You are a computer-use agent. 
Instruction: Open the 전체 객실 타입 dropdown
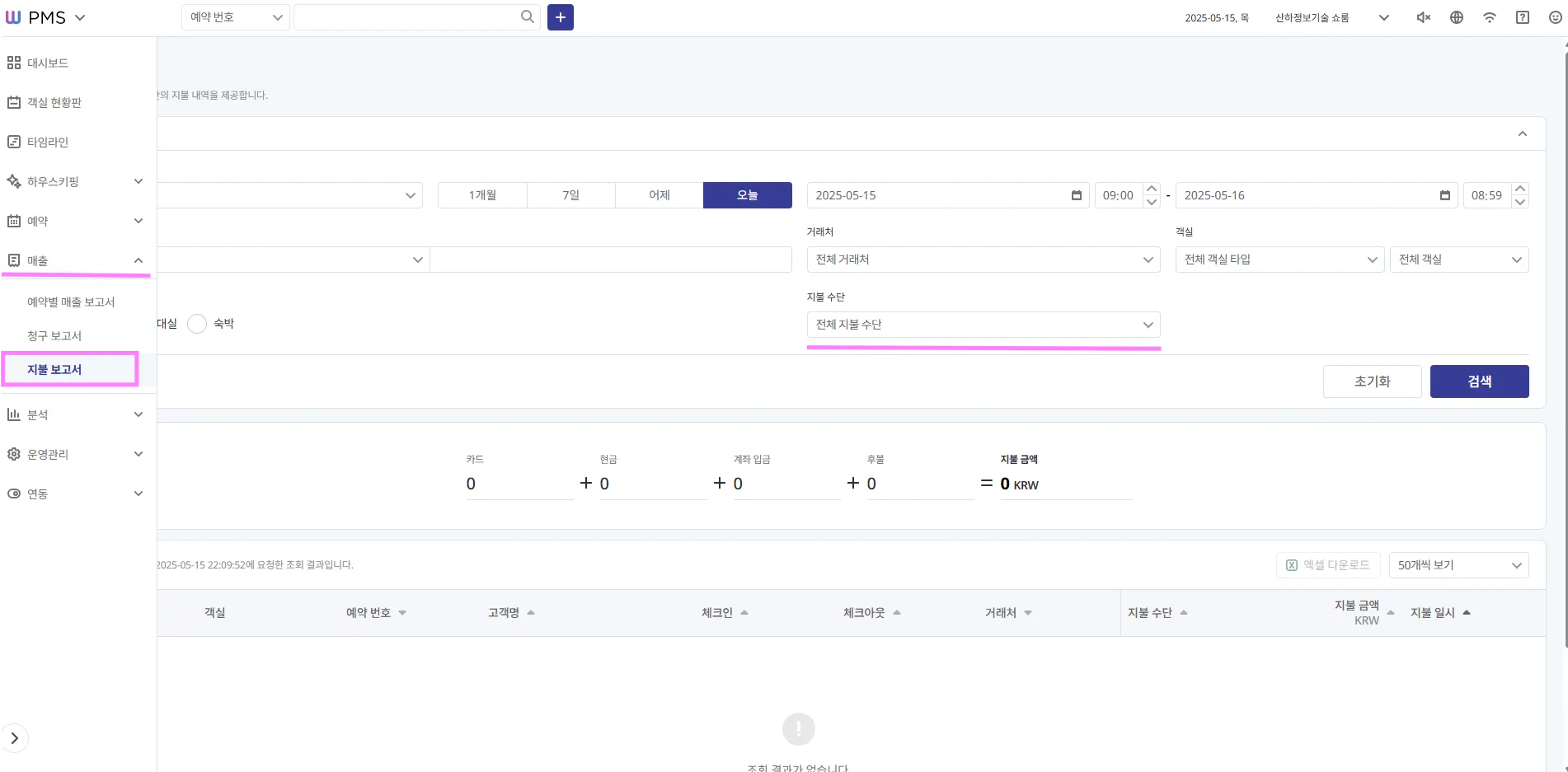(x=1279, y=260)
